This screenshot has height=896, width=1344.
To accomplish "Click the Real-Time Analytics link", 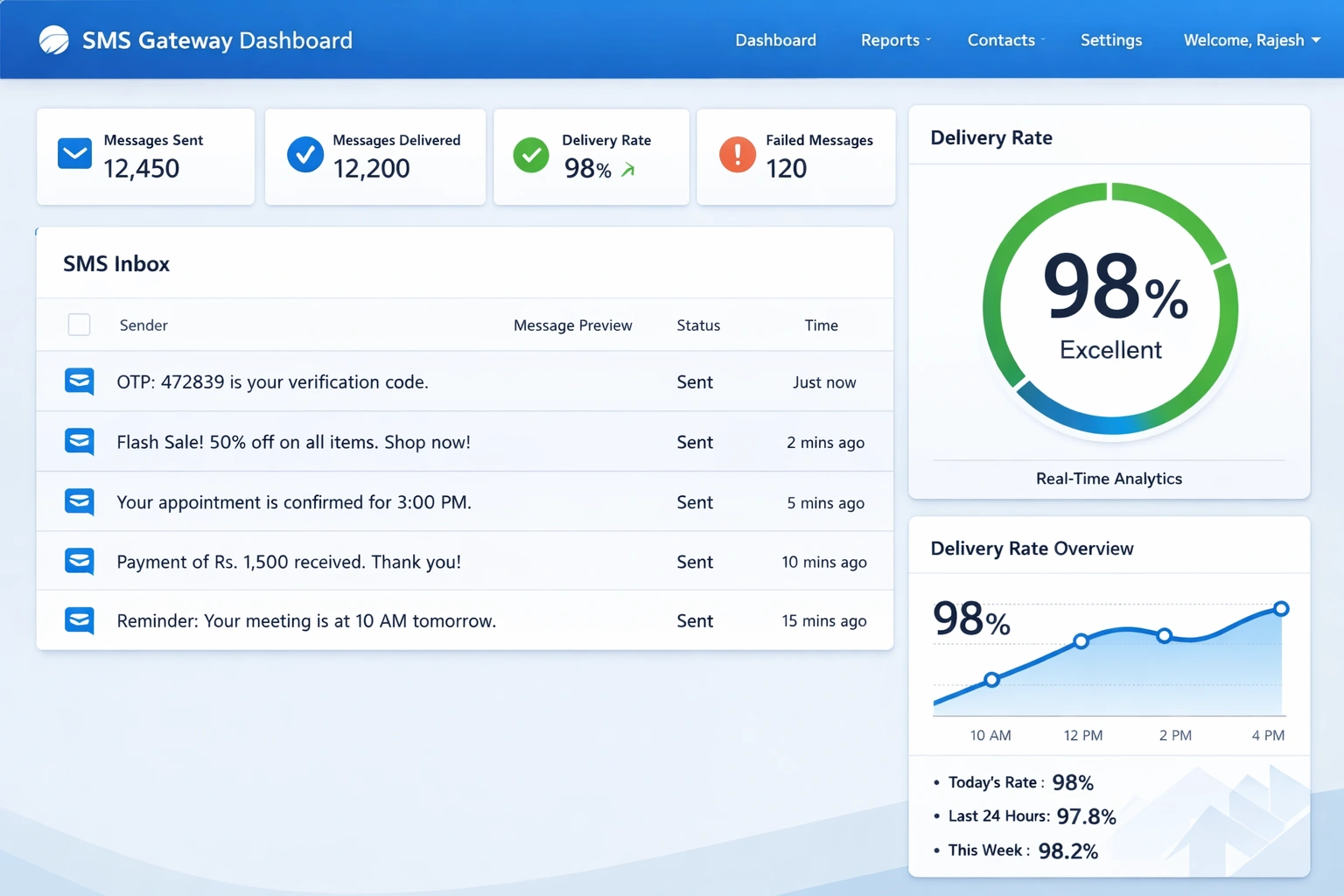I will click(1109, 479).
